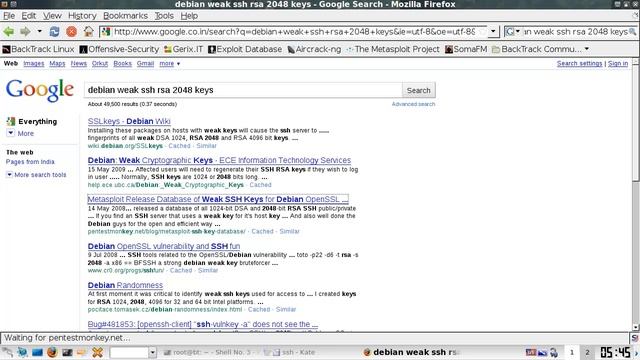Open the Help menu
Screen dimensions: 640x360
point(189,16)
